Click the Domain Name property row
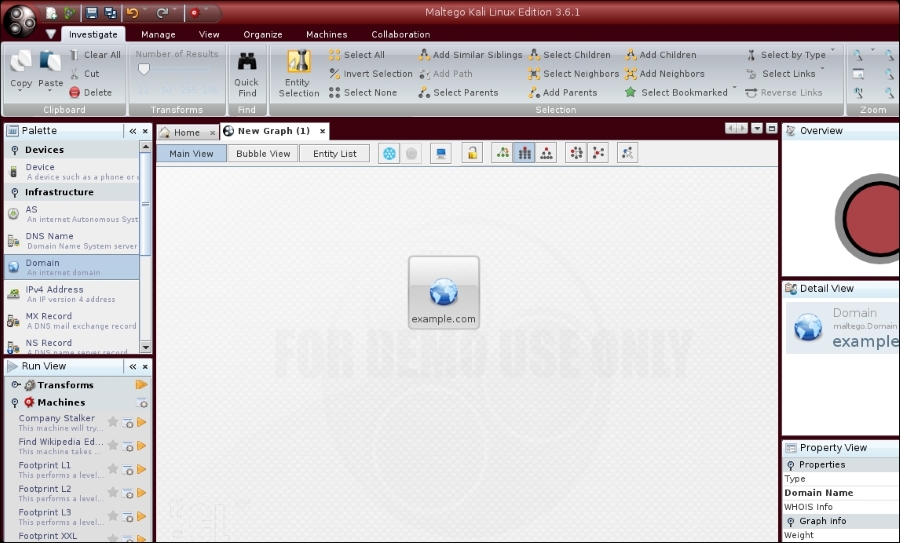This screenshot has height=543, width=900. (841, 492)
